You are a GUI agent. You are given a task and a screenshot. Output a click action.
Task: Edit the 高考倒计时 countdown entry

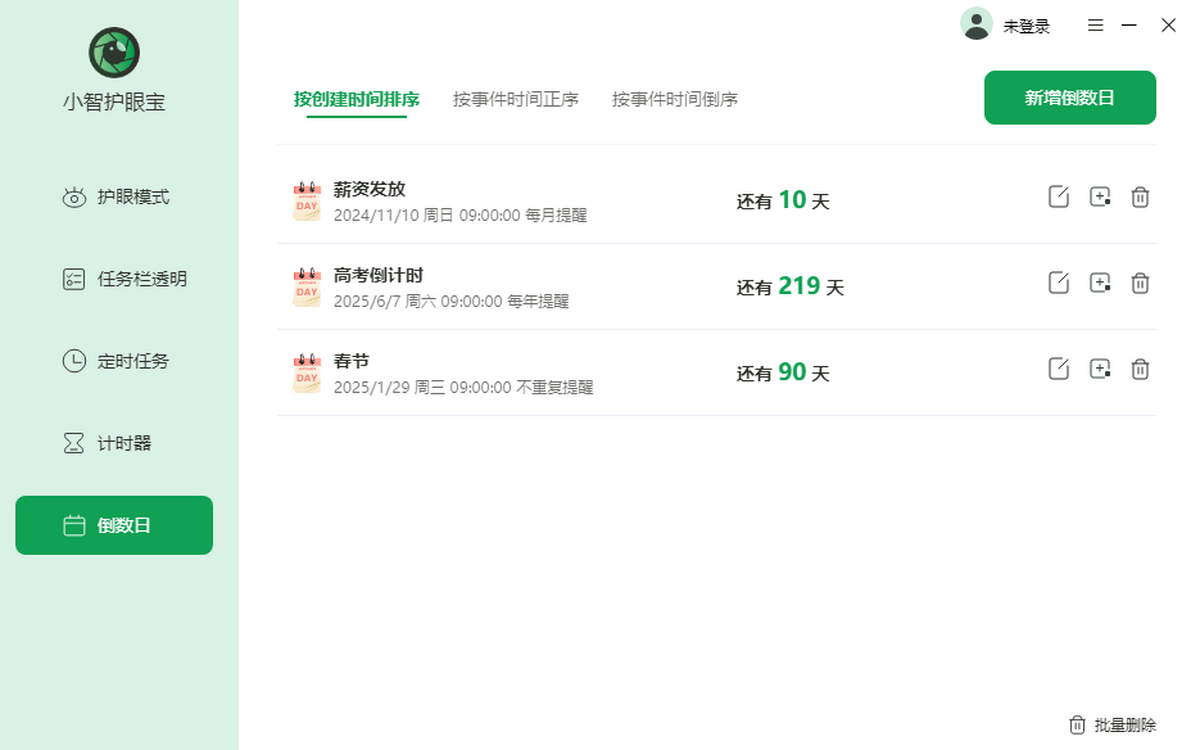coord(1058,283)
